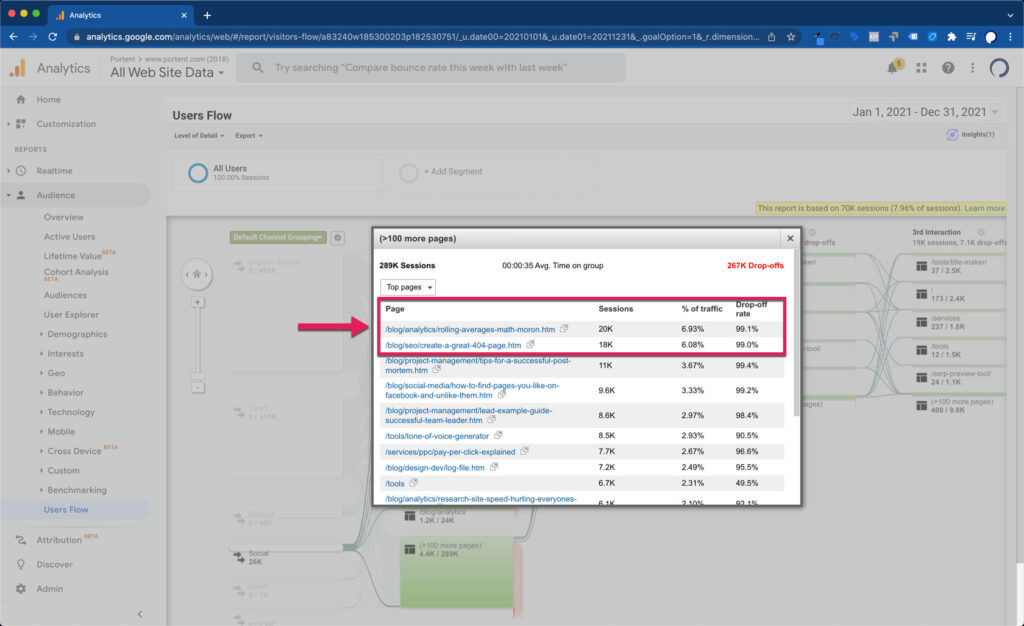Open log-file.htm external link icon
The height and width of the screenshot is (626, 1024).
(x=494, y=467)
